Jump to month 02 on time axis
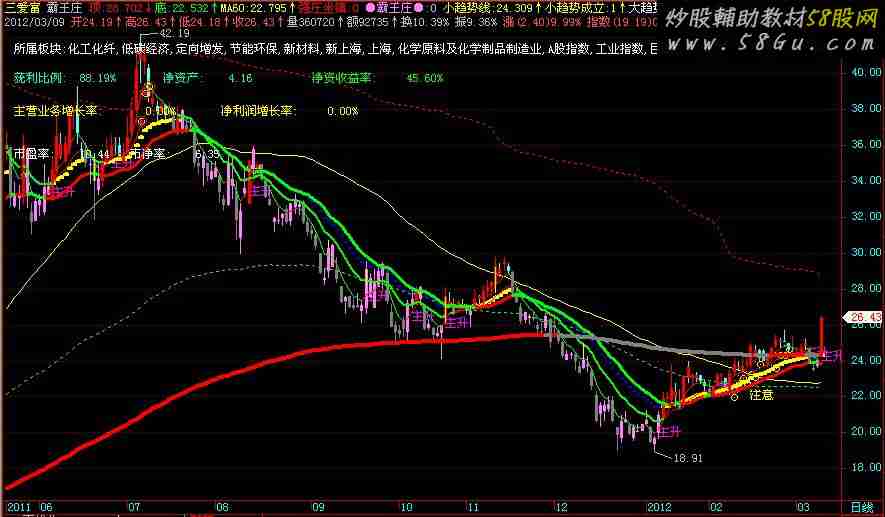Image resolution: width=885 pixels, height=517 pixels. 716,507
